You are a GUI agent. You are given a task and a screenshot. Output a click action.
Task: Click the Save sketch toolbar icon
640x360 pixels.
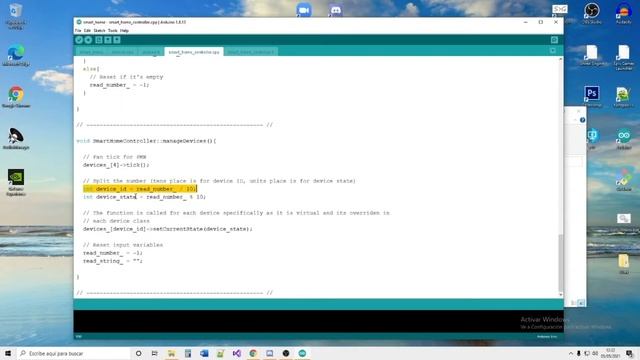pos(117,40)
